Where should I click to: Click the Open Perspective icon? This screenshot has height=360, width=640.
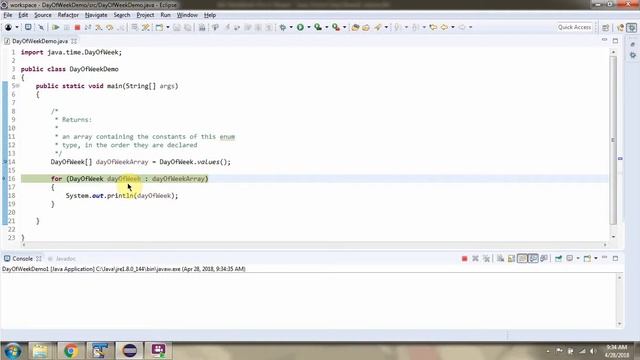(x=605, y=28)
